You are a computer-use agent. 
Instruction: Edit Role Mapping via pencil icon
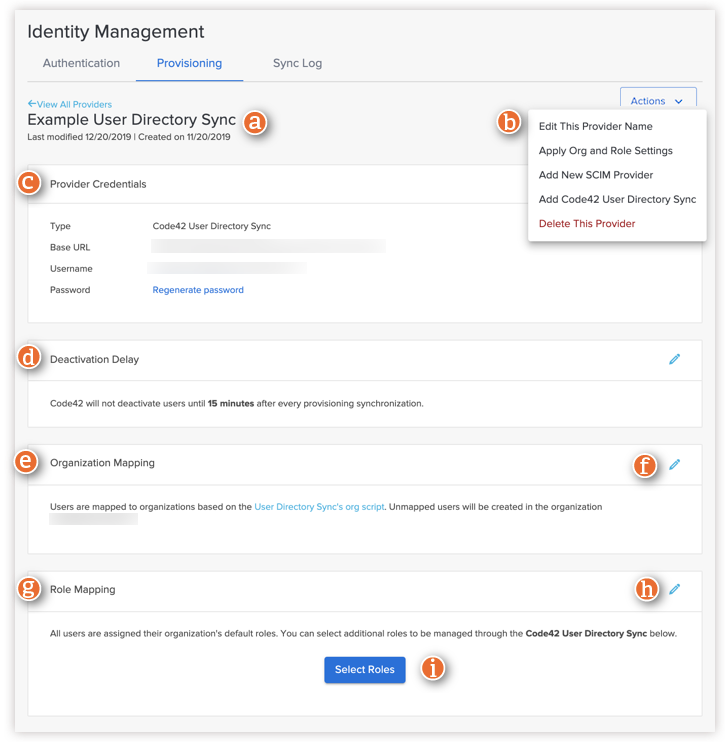(674, 589)
